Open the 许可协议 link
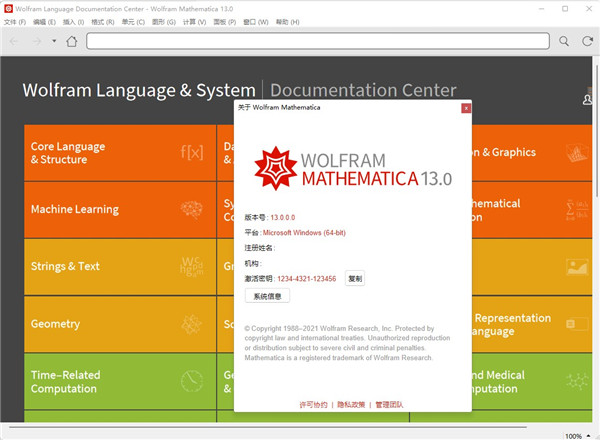The height and width of the screenshot is (440, 600). click(313, 405)
